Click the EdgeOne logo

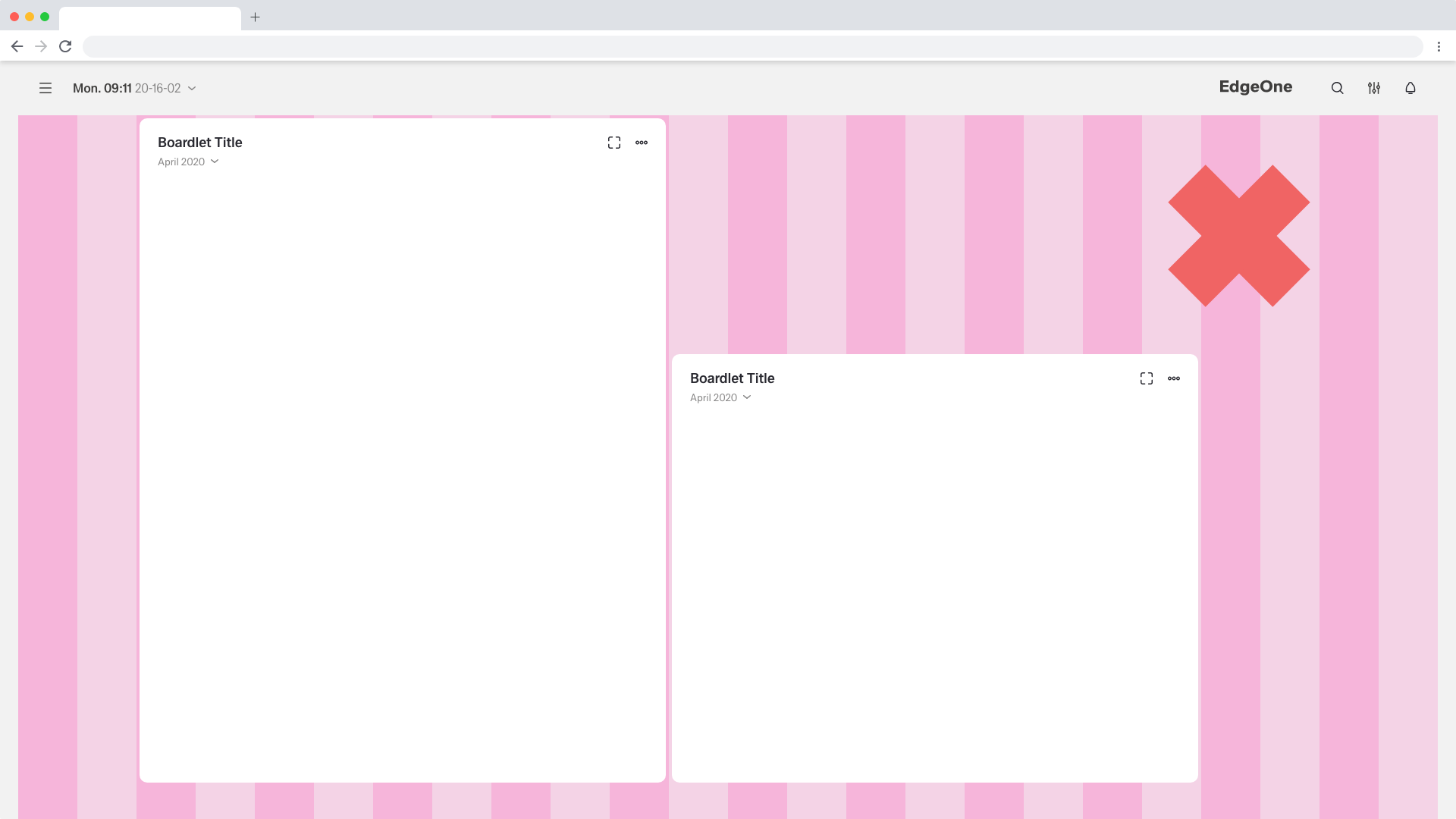tap(1255, 87)
